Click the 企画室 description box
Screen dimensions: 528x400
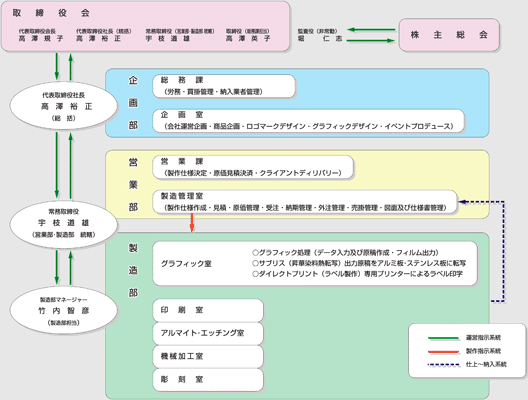(x=308, y=121)
